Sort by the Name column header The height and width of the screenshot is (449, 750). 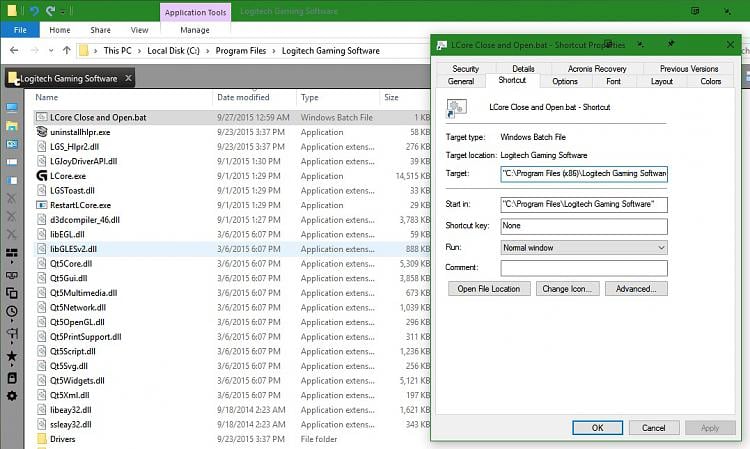(46, 97)
